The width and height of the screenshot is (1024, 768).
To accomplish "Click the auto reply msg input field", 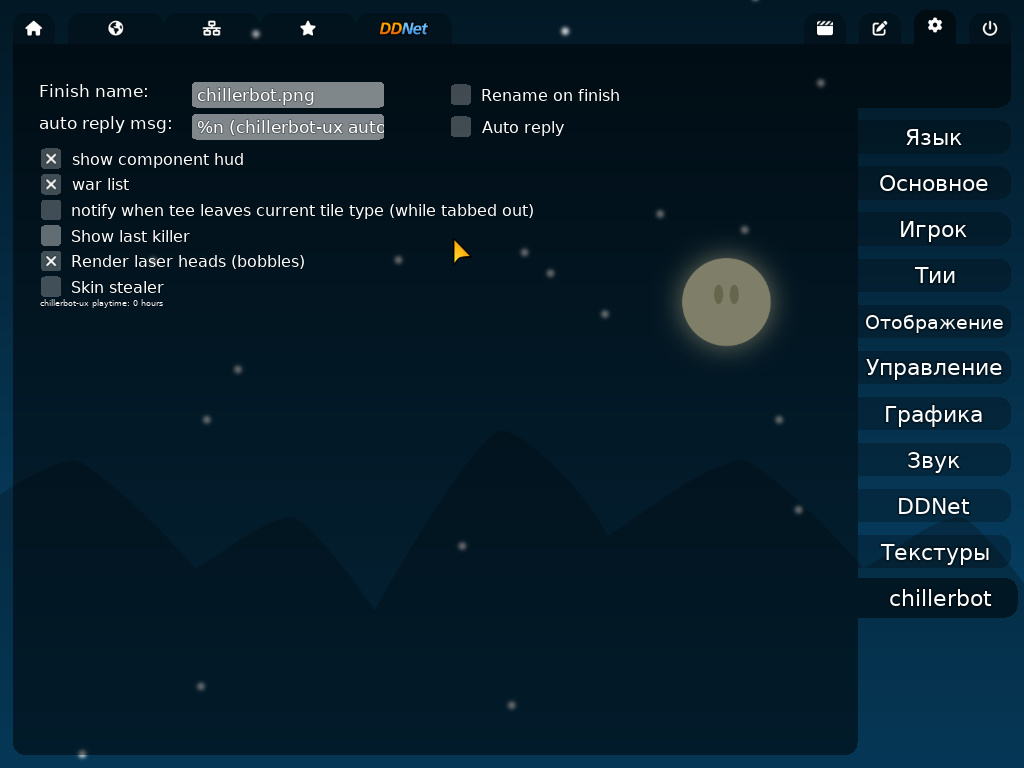I will tap(288, 127).
